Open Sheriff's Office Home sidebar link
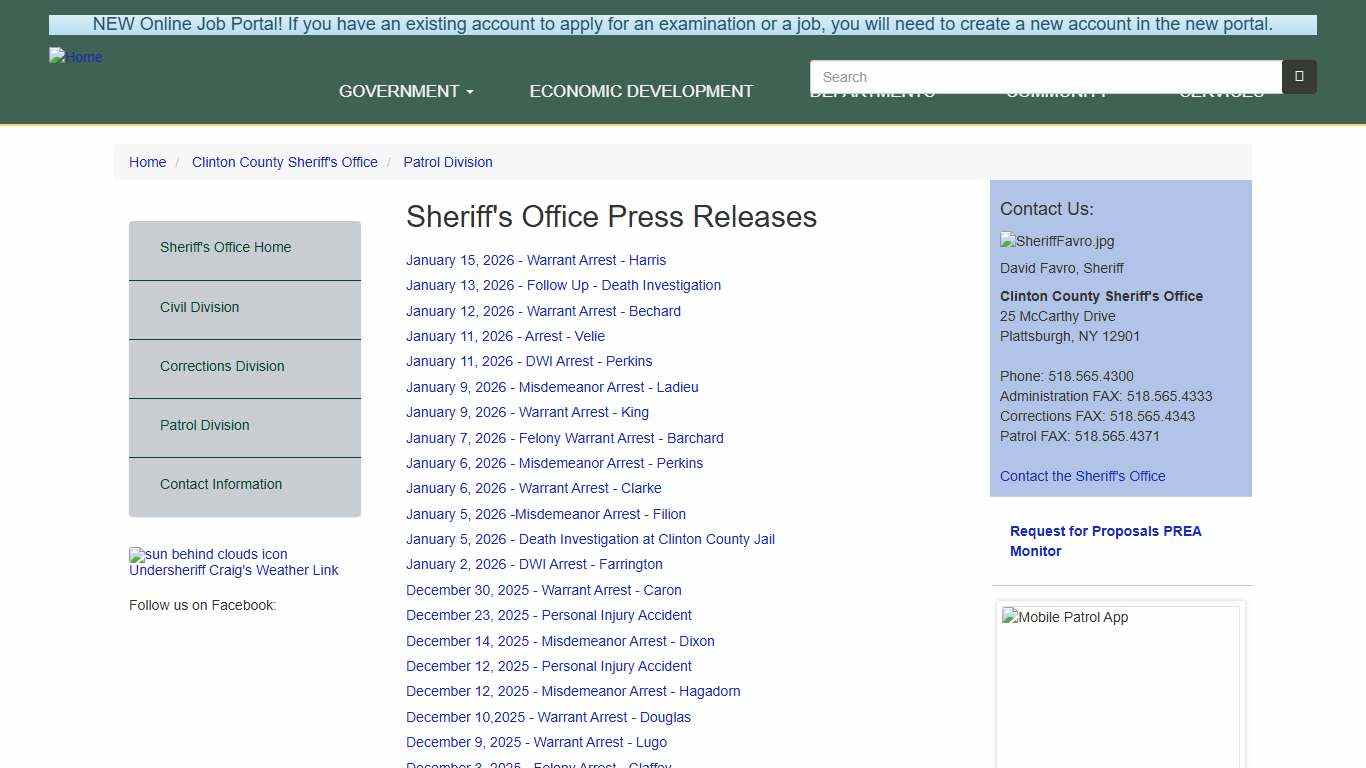This screenshot has width=1366, height=768. [226, 247]
